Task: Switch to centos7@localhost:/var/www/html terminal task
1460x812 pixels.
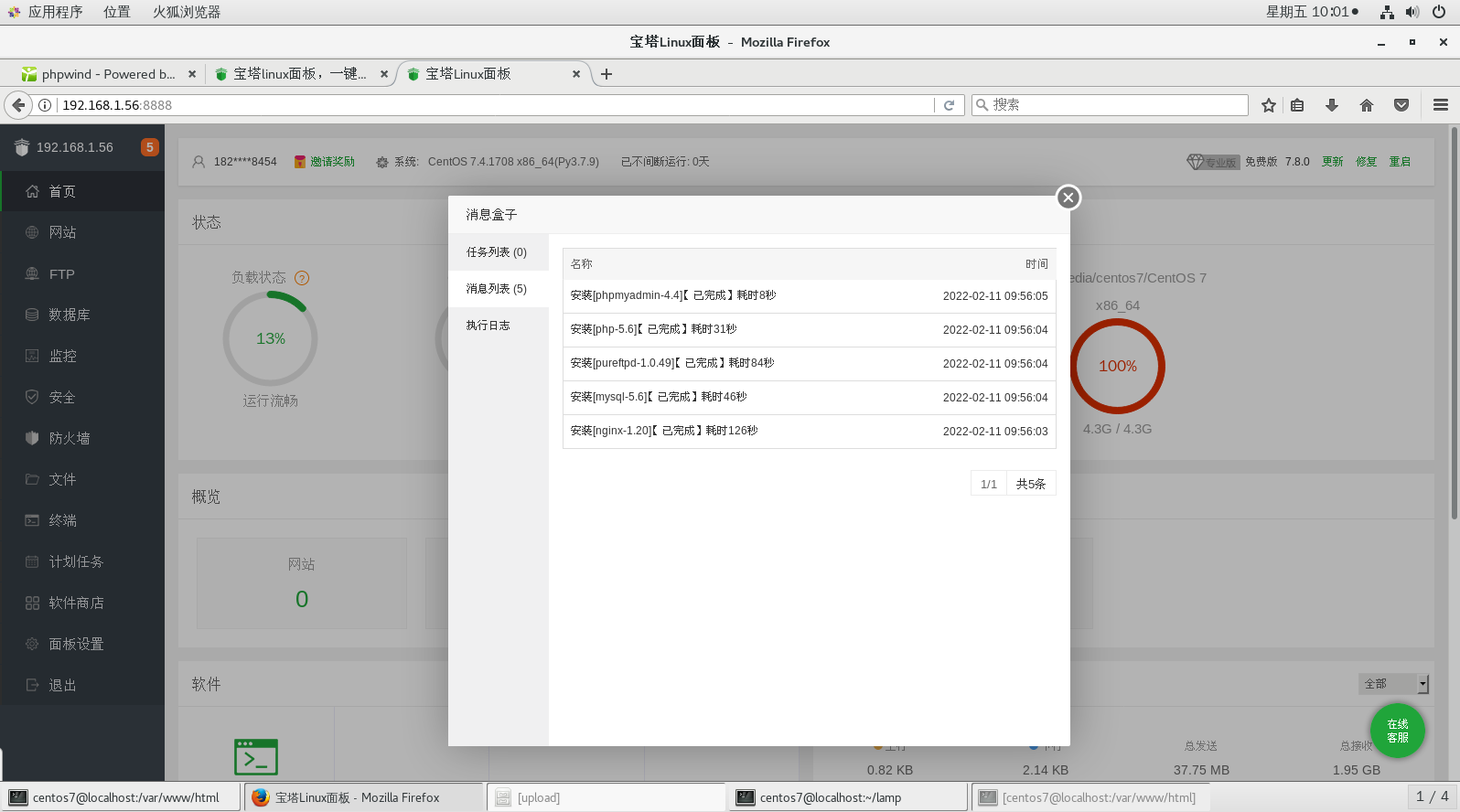Action: 122,797
